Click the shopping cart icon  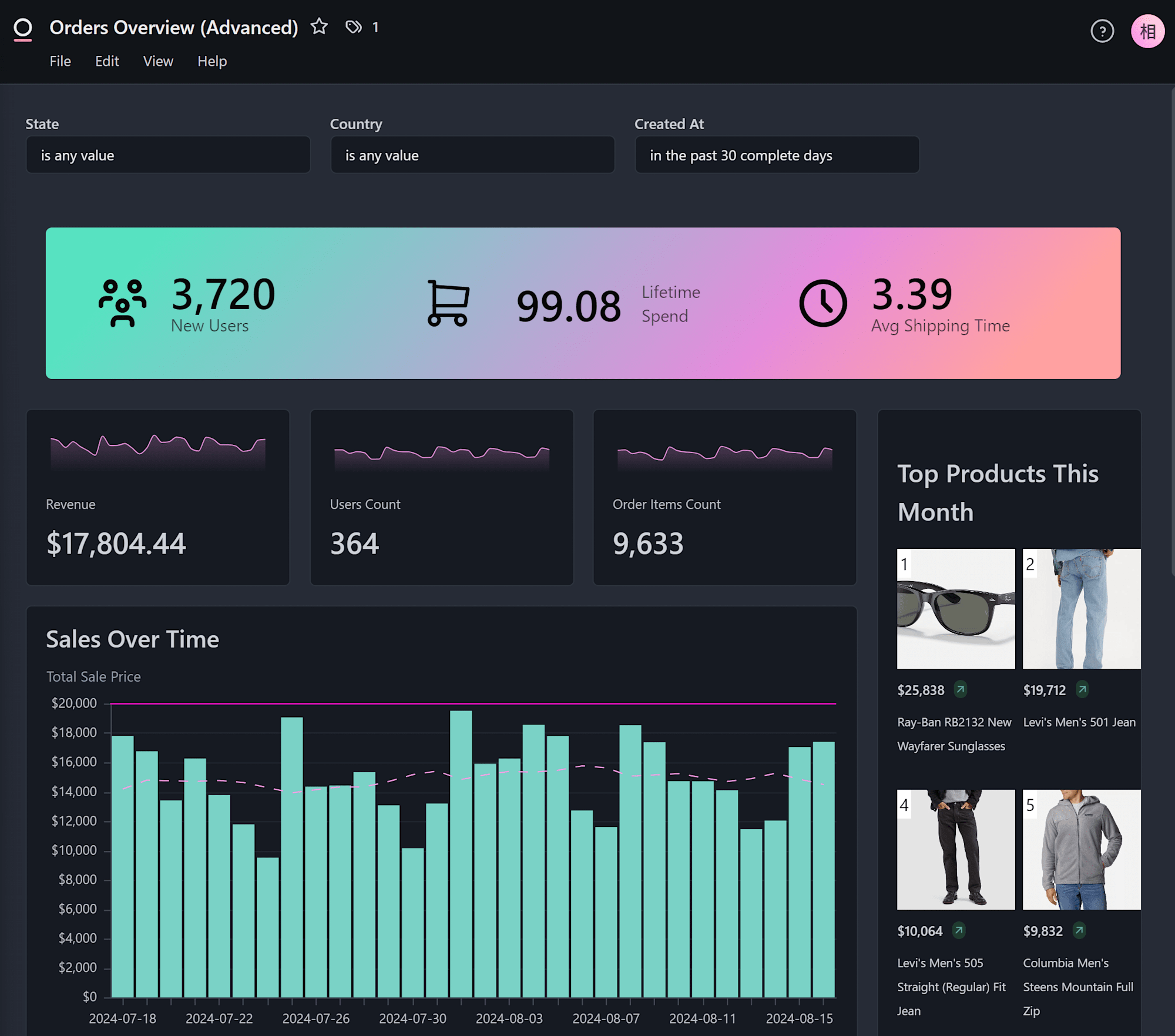[448, 303]
